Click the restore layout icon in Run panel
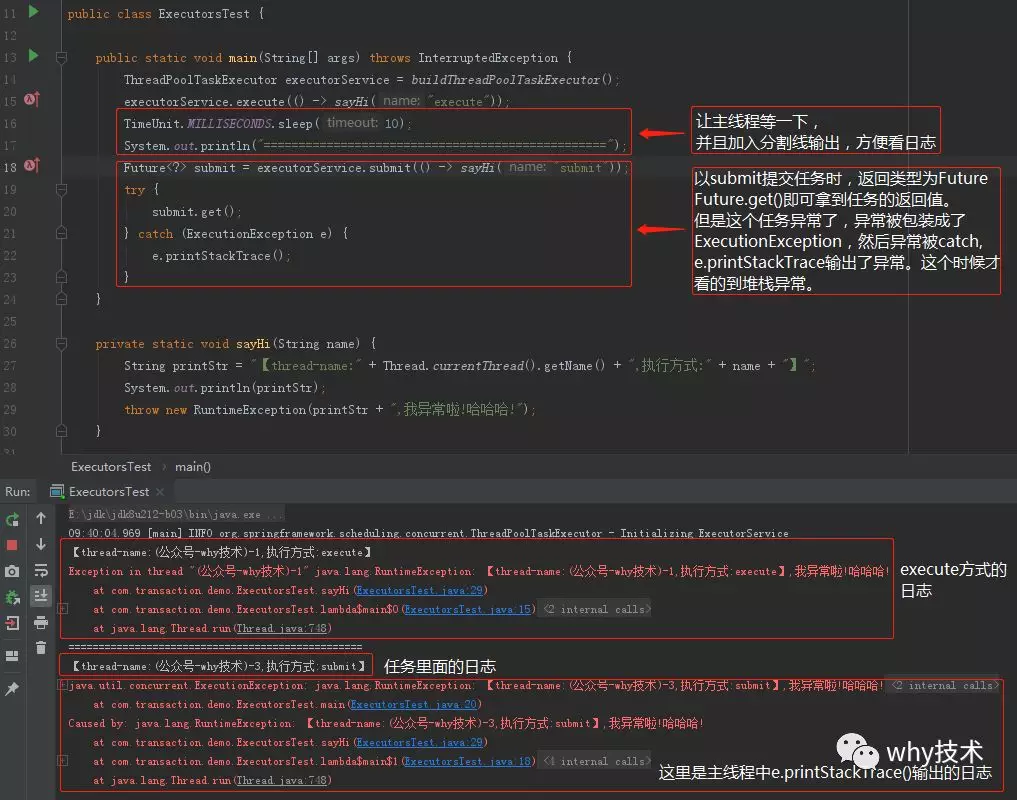Image resolution: width=1017 pixels, height=800 pixels. pyautogui.click(x=12, y=656)
